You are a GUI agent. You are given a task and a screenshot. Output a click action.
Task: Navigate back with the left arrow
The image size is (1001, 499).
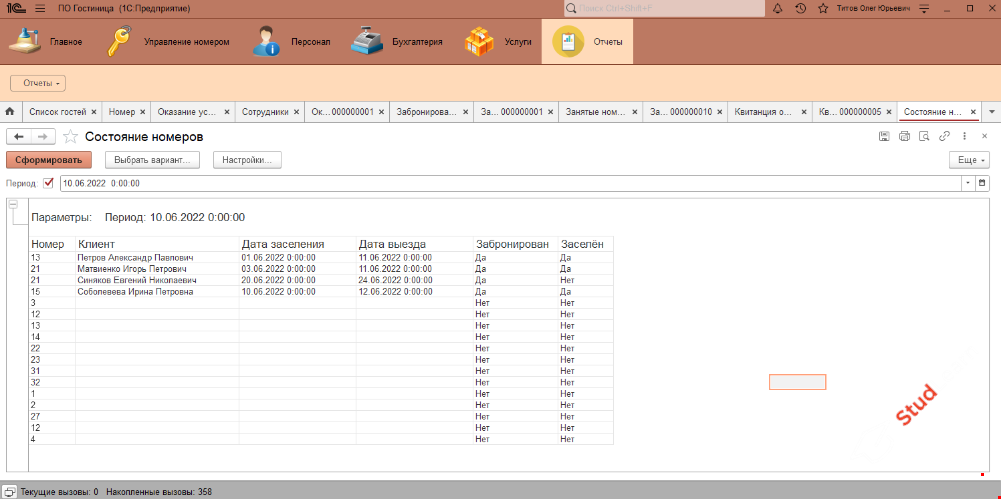(x=18, y=136)
